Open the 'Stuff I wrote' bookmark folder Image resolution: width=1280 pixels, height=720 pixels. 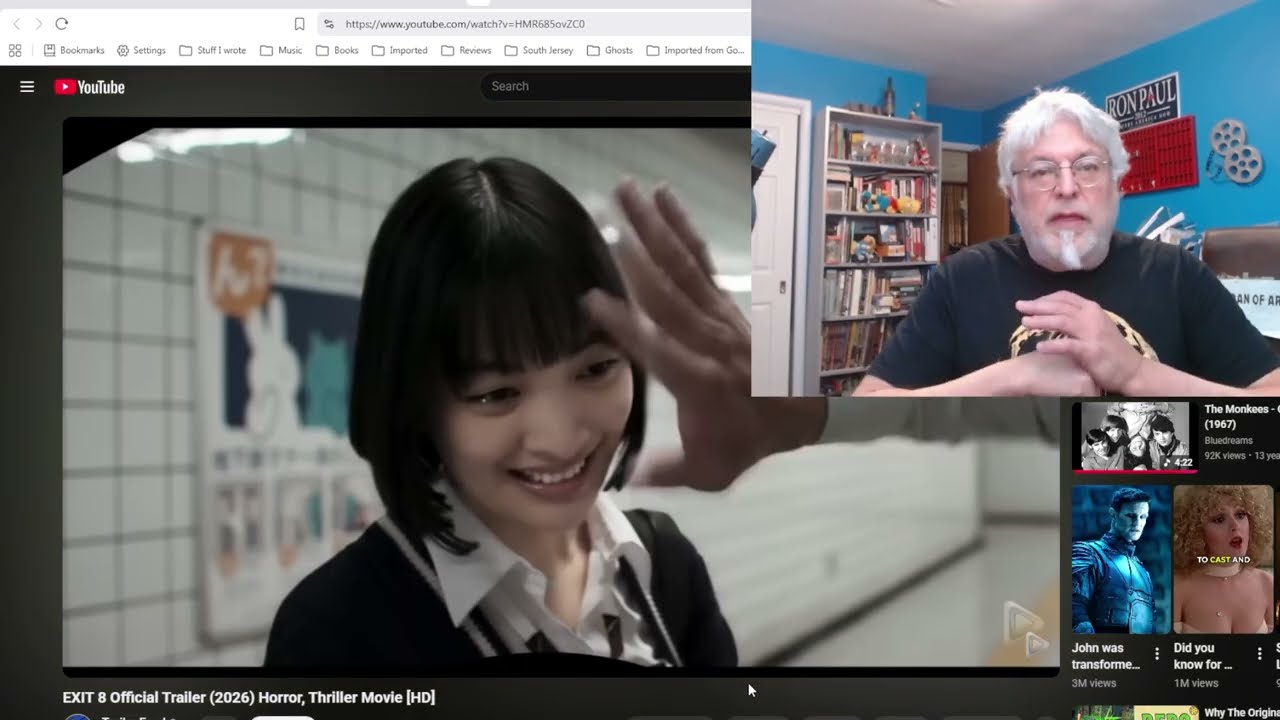[x=212, y=50]
